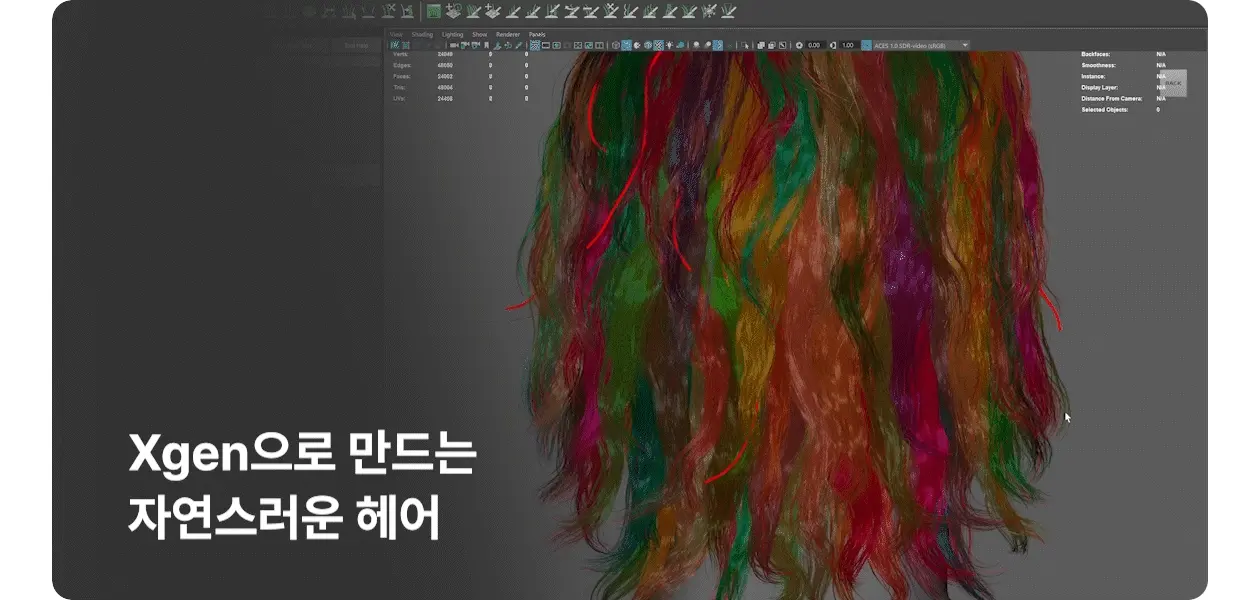Open the Show menu in the viewport

pyautogui.click(x=480, y=34)
